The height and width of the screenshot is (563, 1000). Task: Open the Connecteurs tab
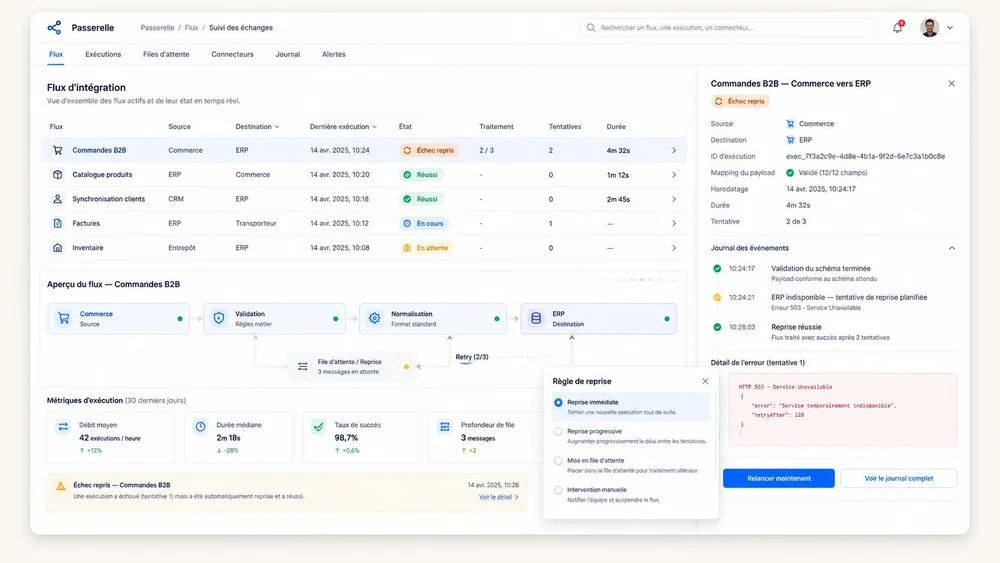point(232,54)
